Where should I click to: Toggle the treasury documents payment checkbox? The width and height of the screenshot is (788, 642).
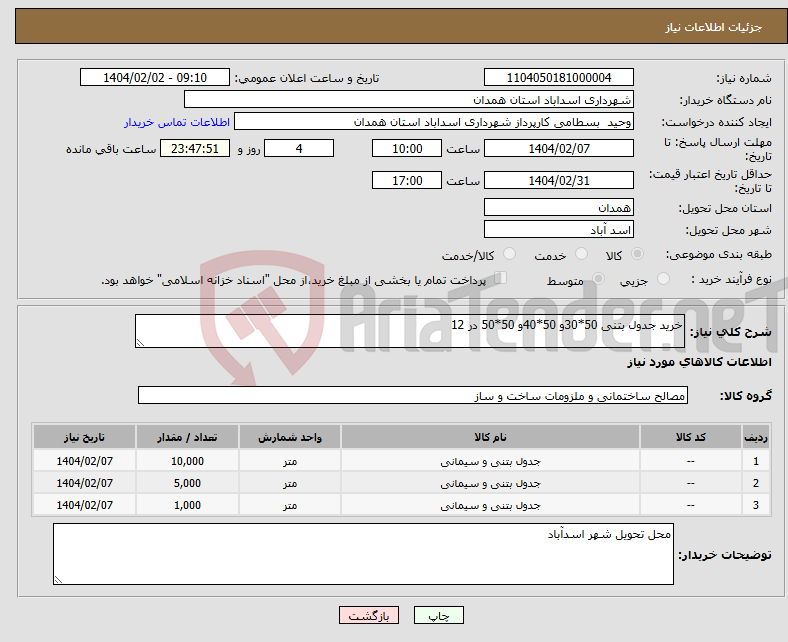click(x=501, y=279)
